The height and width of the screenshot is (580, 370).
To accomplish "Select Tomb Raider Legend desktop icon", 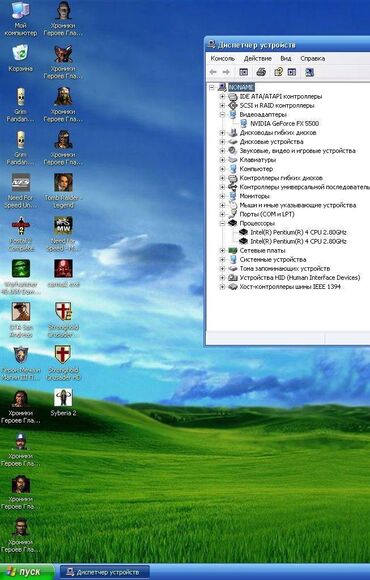I will coord(63,191).
